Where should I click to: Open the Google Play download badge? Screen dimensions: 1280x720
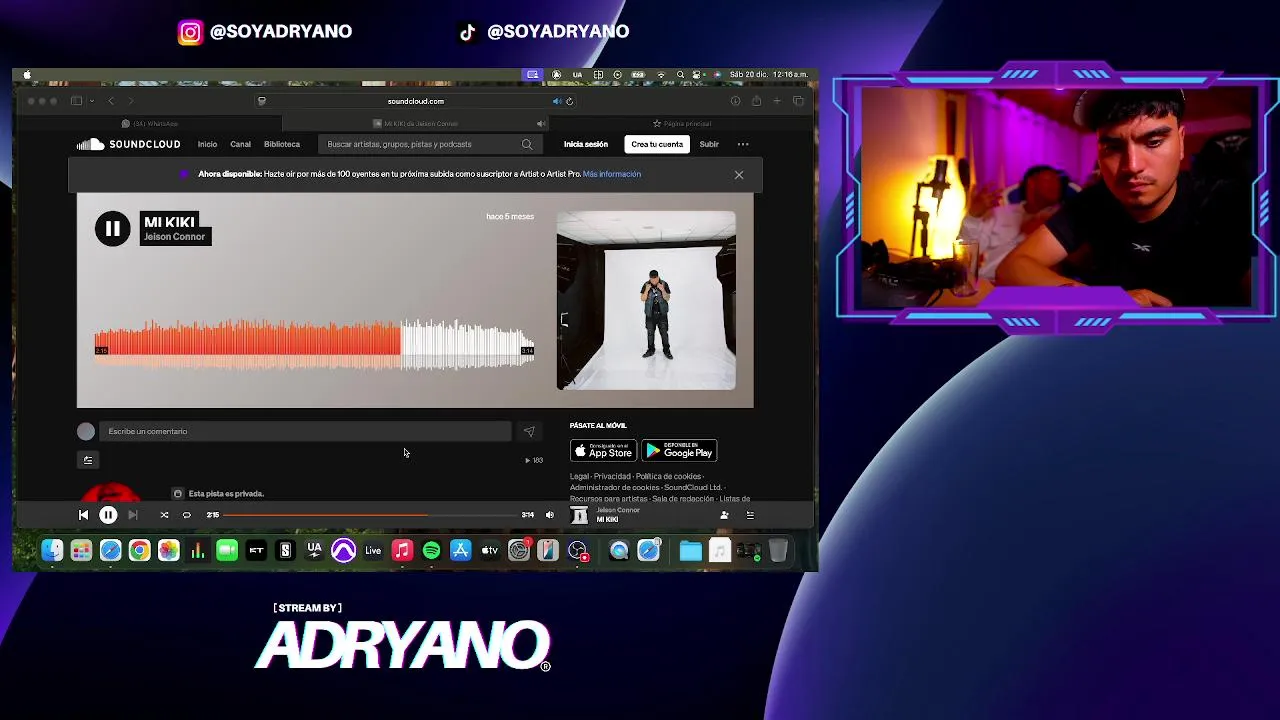[x=679, y=451]
